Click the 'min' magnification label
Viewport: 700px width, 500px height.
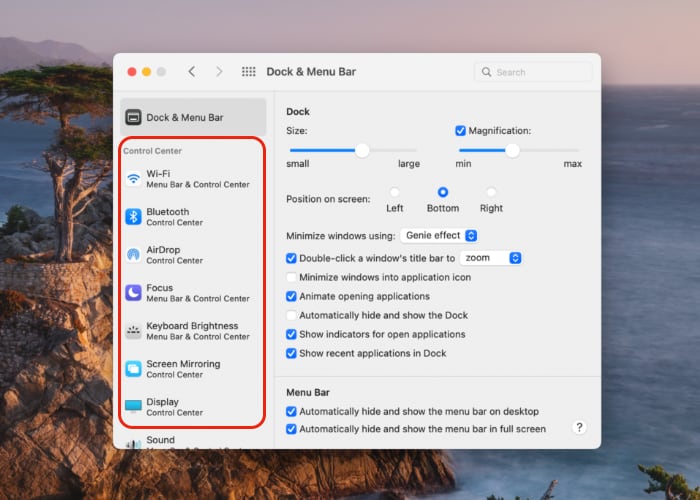click(463, 164)
